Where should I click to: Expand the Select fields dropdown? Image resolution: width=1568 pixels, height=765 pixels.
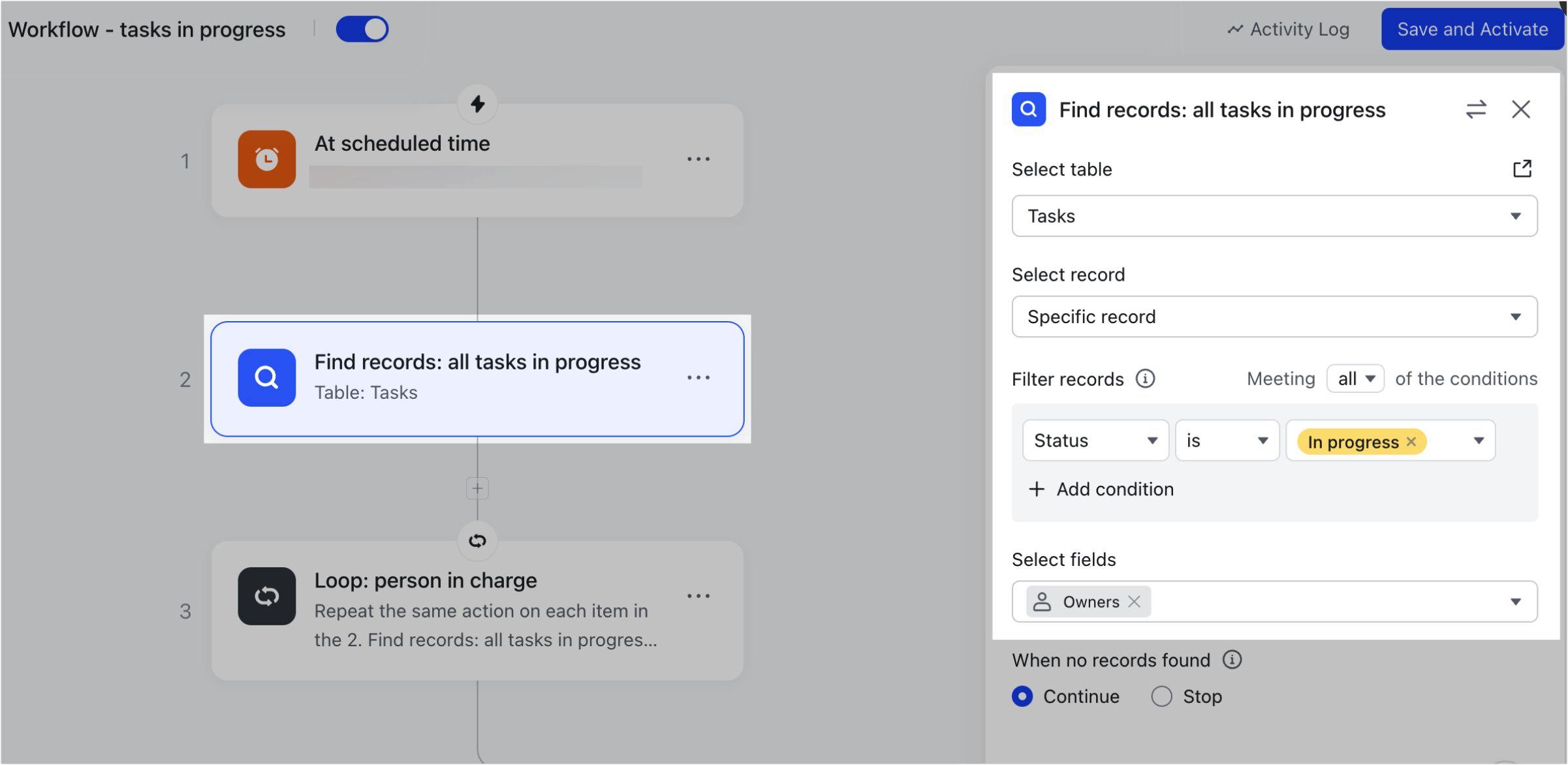(1516, 601)
